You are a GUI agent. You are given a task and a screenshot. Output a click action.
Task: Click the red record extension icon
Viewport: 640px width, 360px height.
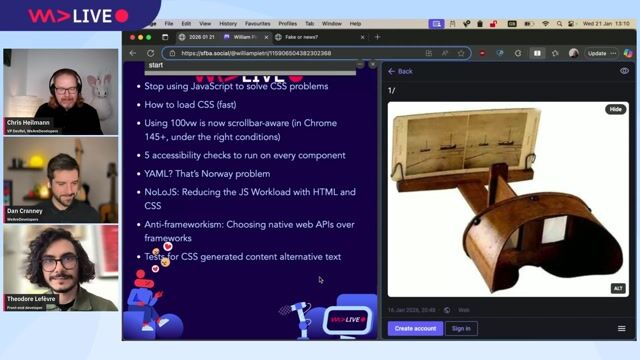(482, 53)
